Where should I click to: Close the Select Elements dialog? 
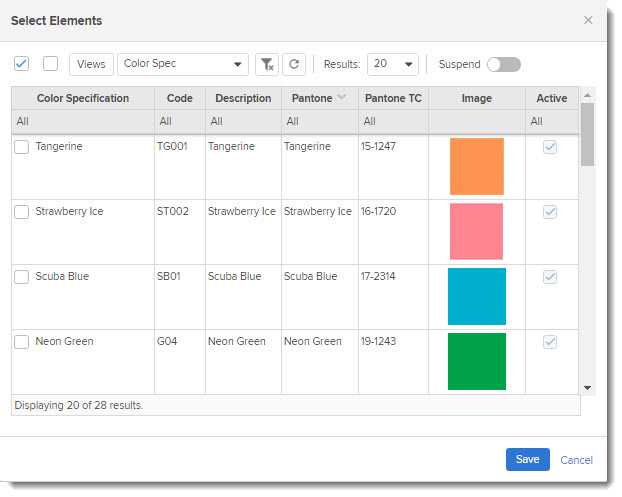point(588,20)
